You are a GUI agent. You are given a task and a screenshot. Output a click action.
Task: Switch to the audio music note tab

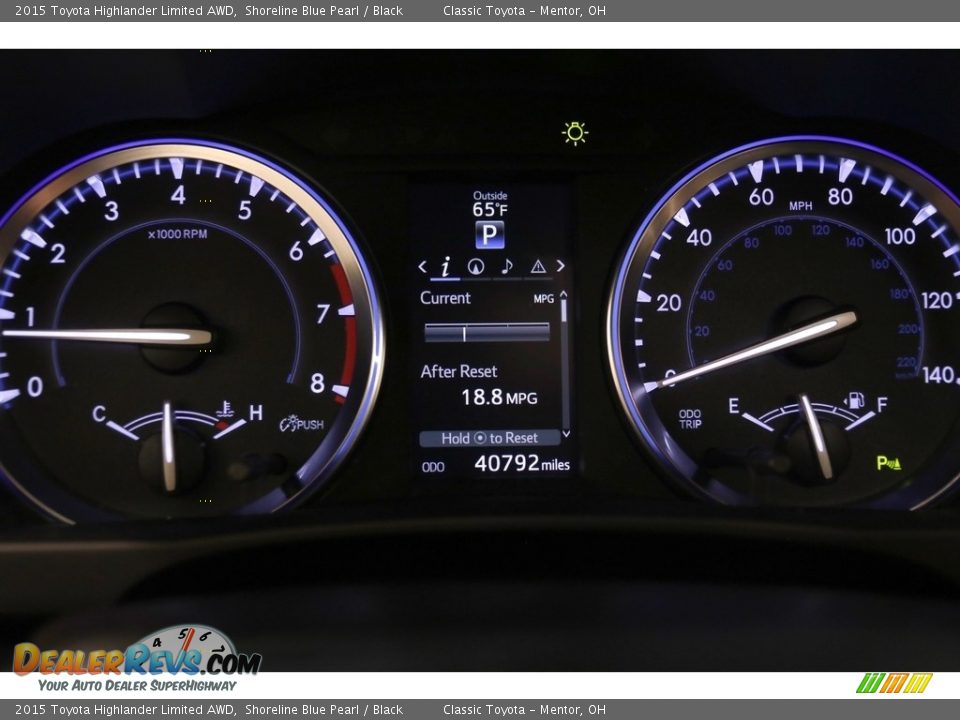(507, 266)
